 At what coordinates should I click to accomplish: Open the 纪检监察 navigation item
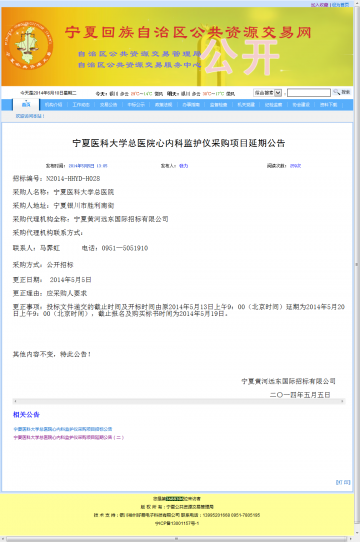coord(274,105)
